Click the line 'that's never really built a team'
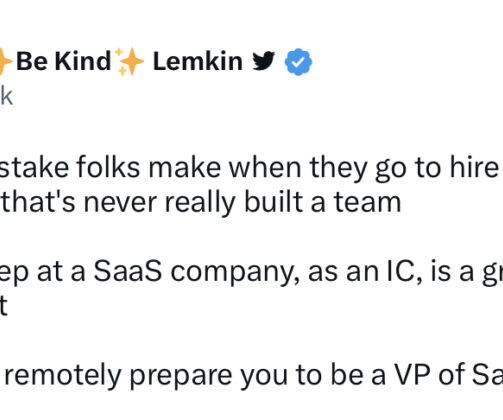This screenshot has height=420, width=503. click(x=201, y=202)
